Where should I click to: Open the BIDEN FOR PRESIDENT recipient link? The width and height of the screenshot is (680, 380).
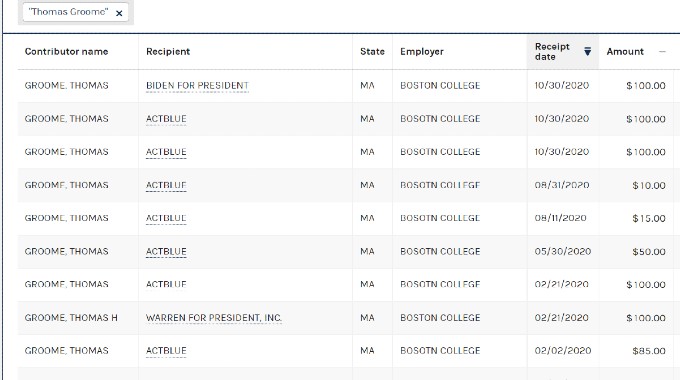coord(197,85)
